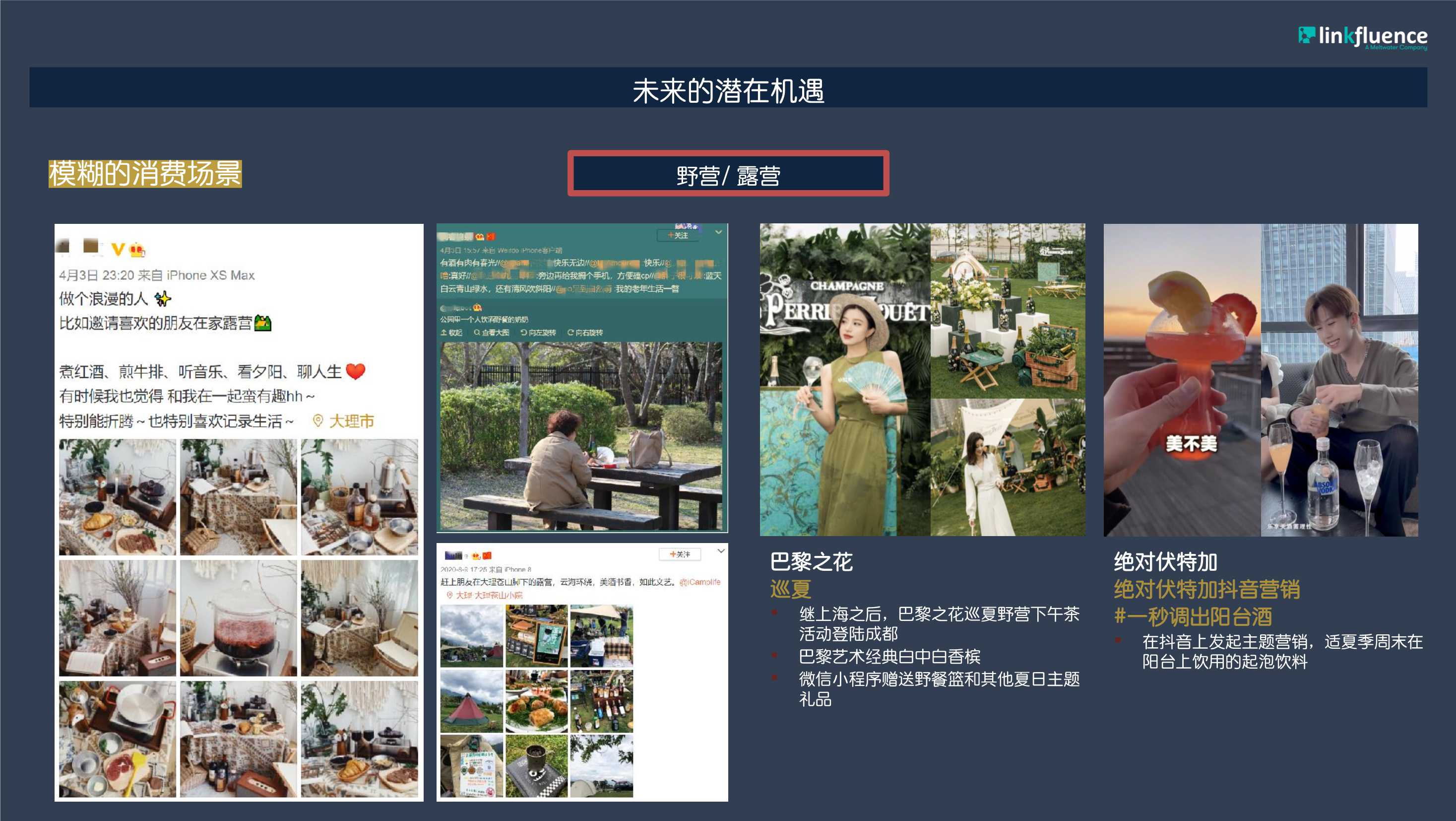Open the Perrier-Jouët woman in green dress photo
The width and height of the screenshot is (1456, 821).
pos(845,379)
